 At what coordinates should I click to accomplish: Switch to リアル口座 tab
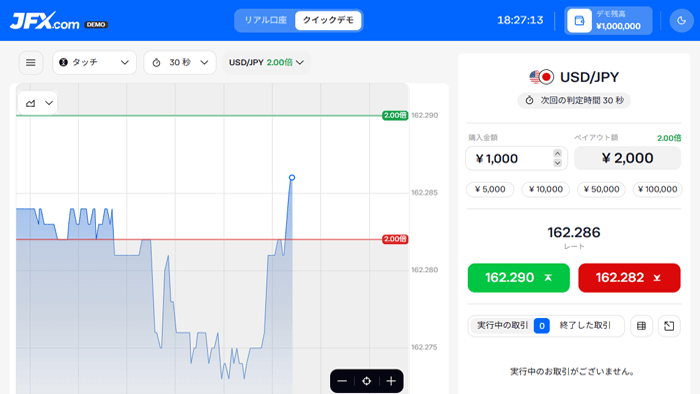tap(265, 21)
